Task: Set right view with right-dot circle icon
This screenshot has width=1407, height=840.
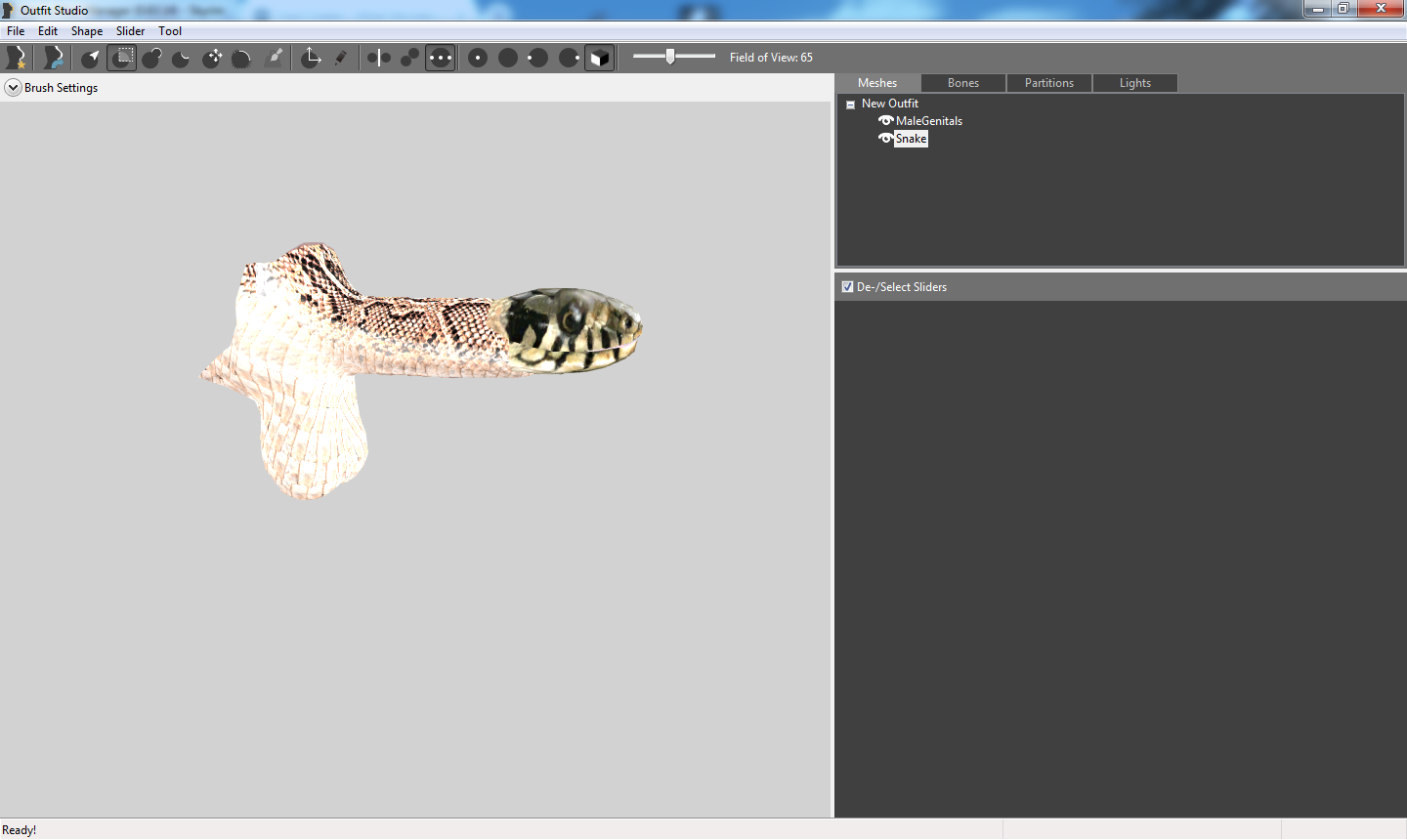Action: pyautogui.click(x=569, y=58)
